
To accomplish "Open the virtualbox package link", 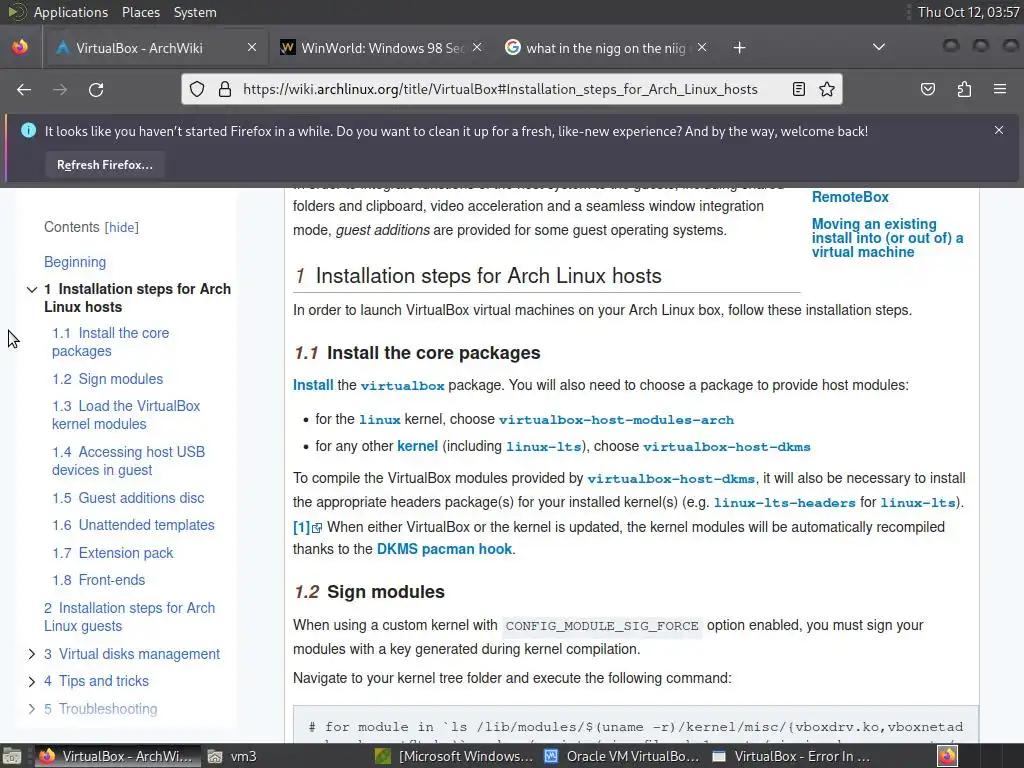I will [402, 385].
